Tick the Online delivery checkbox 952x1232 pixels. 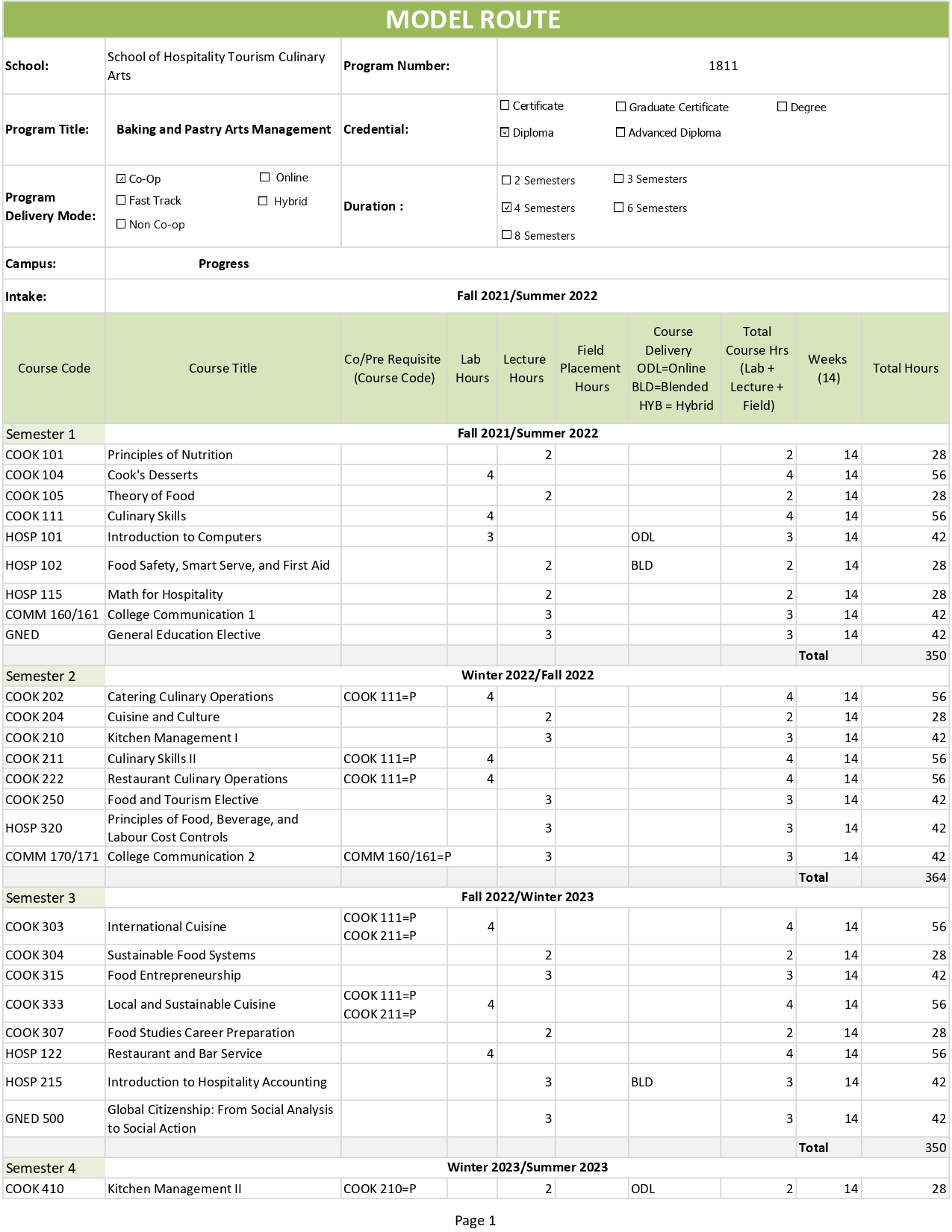tap(264, 178)
